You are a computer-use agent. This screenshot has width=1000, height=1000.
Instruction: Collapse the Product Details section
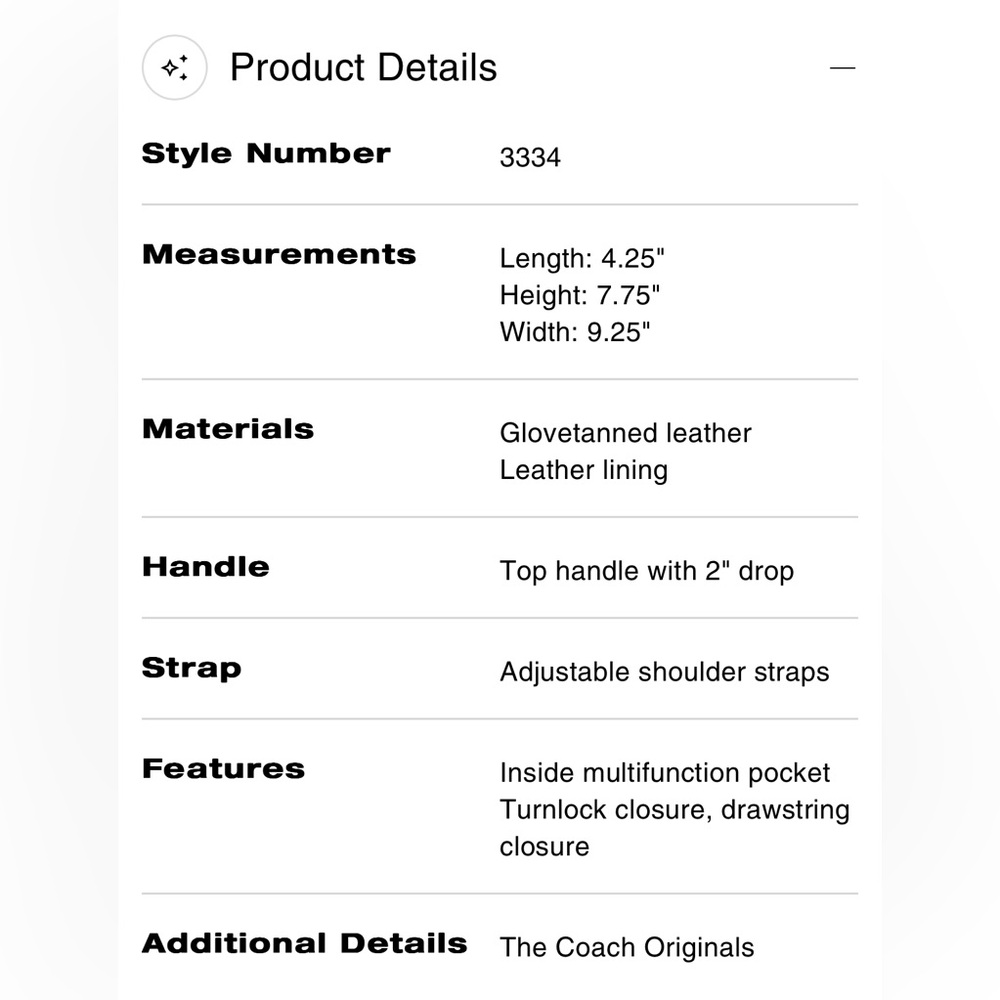tap(843, 68)
